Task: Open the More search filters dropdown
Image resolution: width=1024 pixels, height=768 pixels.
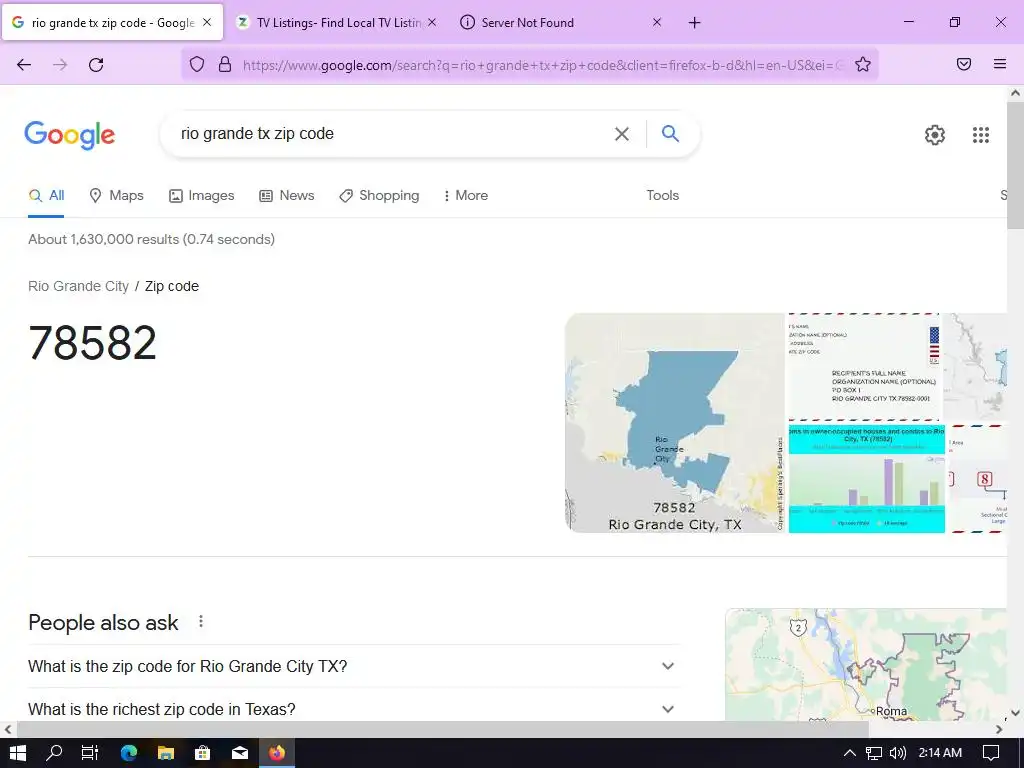Action: (x=466, y=195)
